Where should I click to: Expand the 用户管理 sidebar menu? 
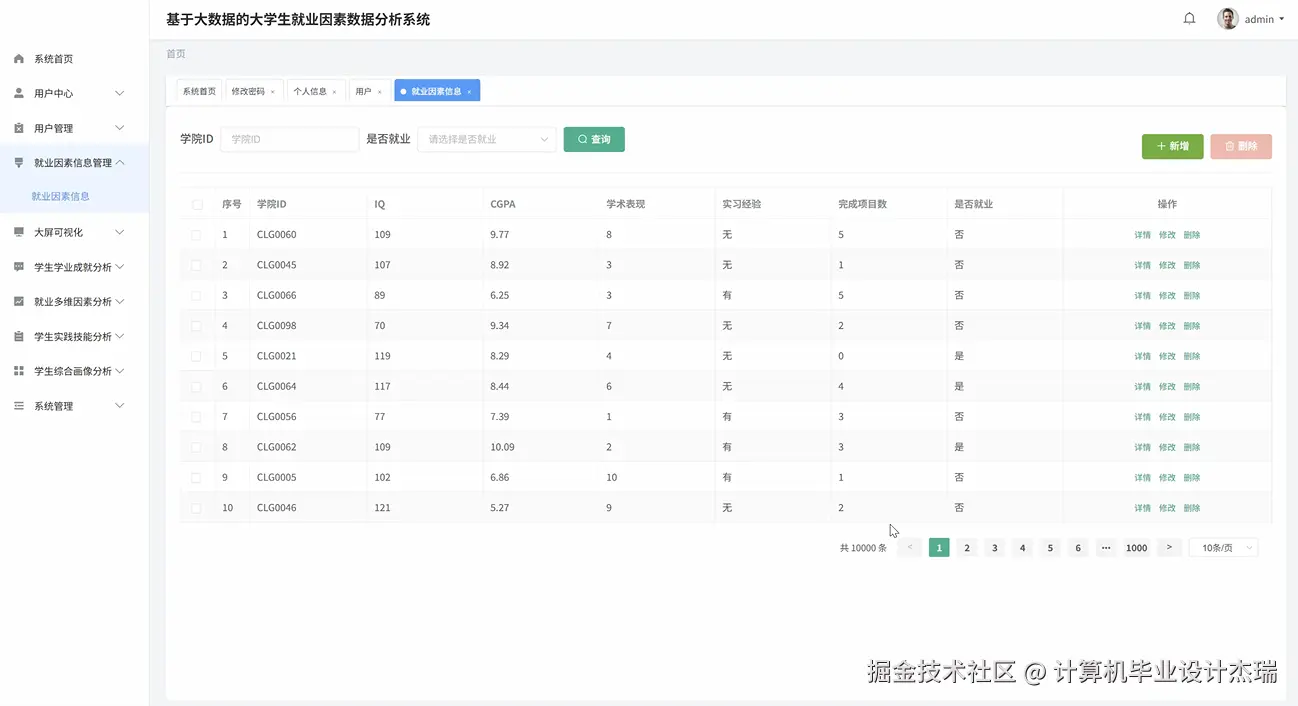[x=120, y=128]
